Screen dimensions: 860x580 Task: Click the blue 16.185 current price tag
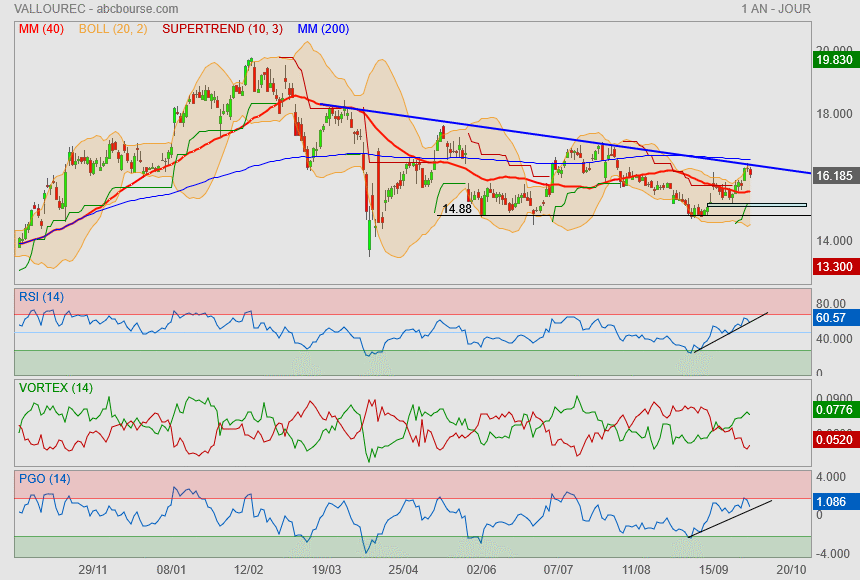click(x=833, y=176)
